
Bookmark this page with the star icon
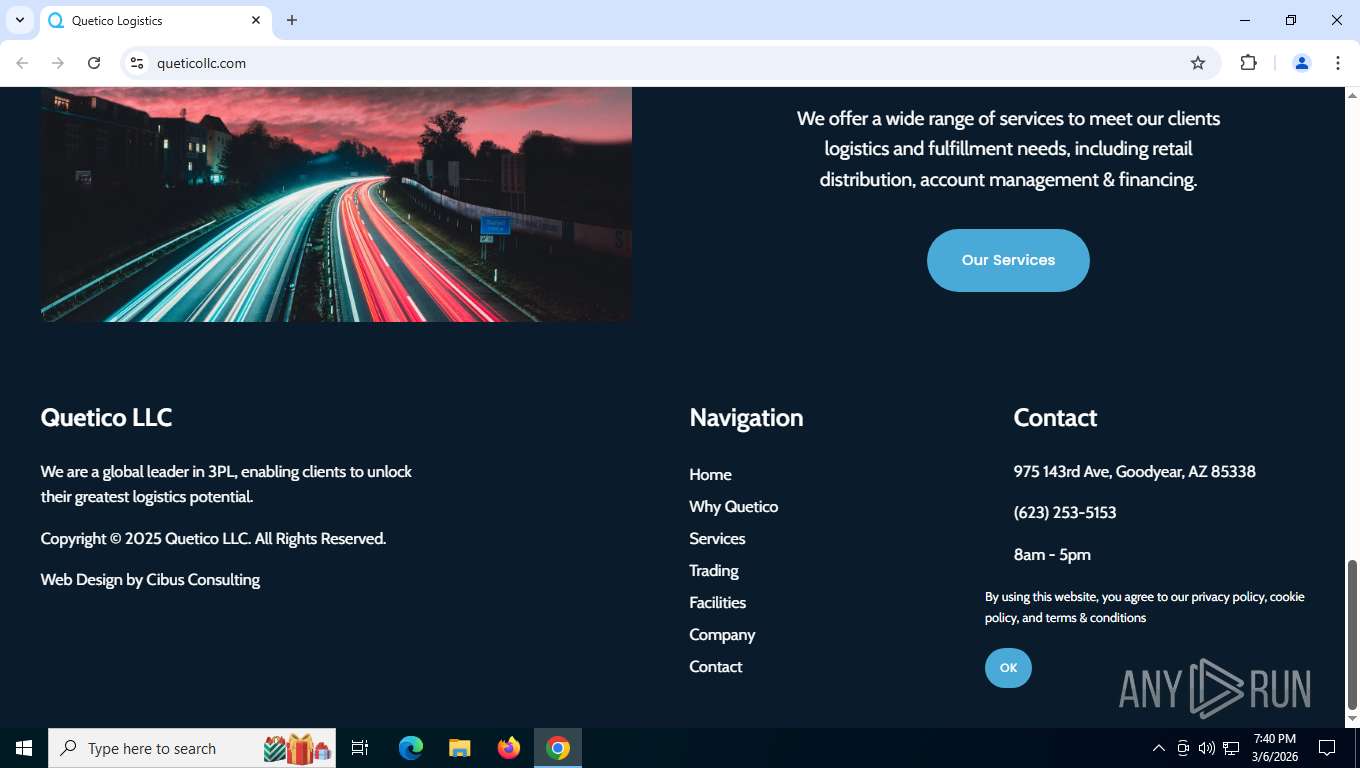coord(1198,63)
